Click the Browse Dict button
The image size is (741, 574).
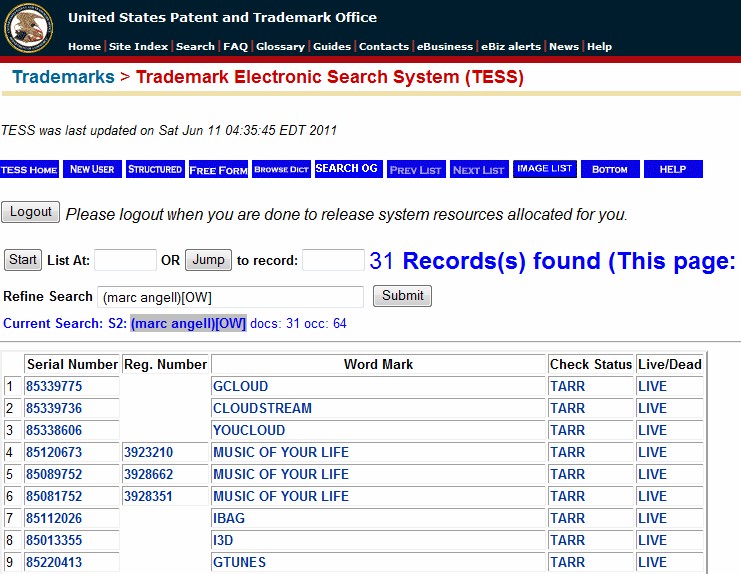click(x=281, y=169)
